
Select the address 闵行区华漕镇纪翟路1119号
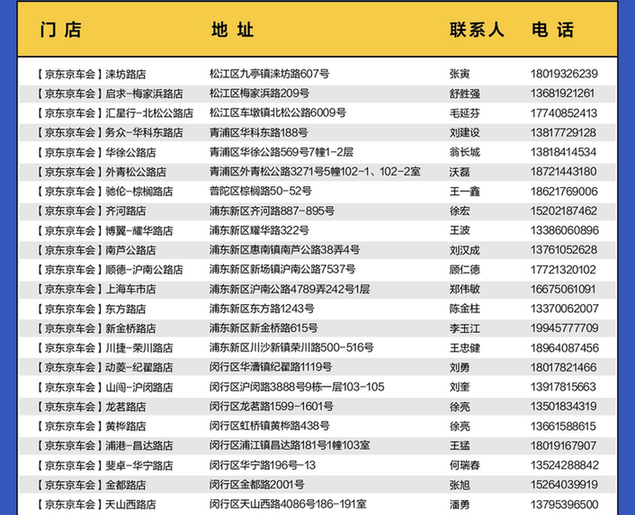point(271,367)
